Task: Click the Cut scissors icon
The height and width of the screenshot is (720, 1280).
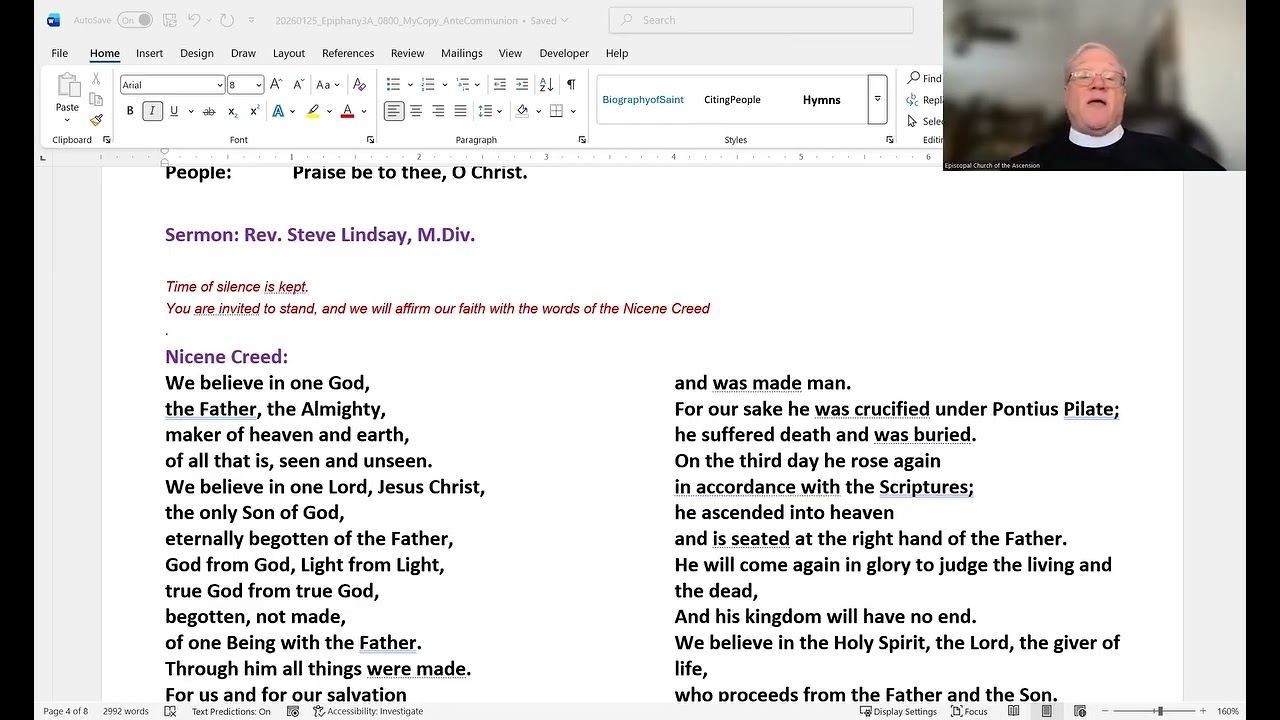Action: pos(96,79)
